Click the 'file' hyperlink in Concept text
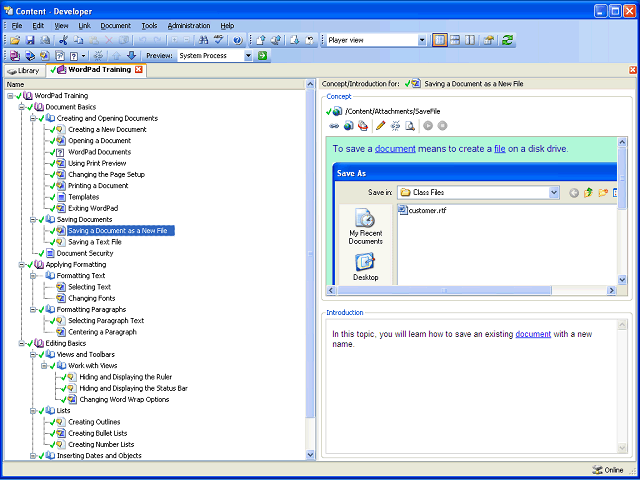The height and width of the screenshot is (480, 640). (500, 149)
